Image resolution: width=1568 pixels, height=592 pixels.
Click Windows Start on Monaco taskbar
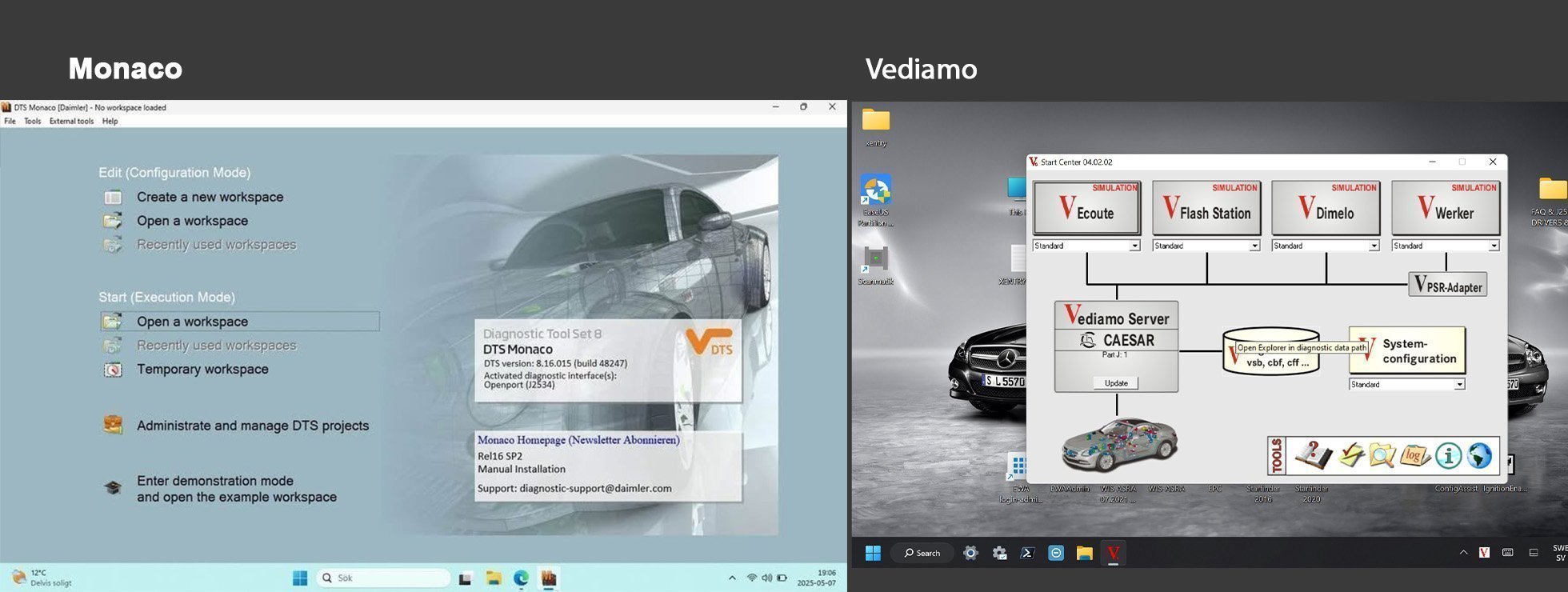pyautogui.click(x=300, y=578)
